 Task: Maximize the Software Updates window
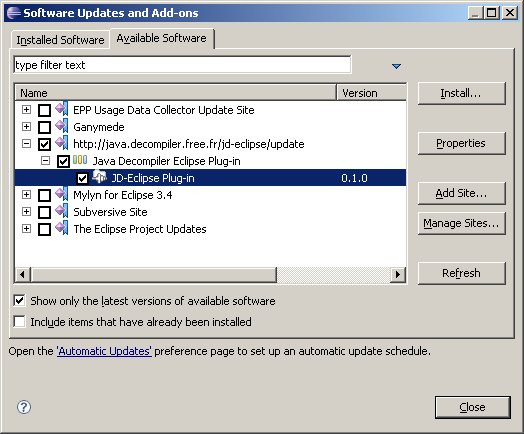point(492,13)
